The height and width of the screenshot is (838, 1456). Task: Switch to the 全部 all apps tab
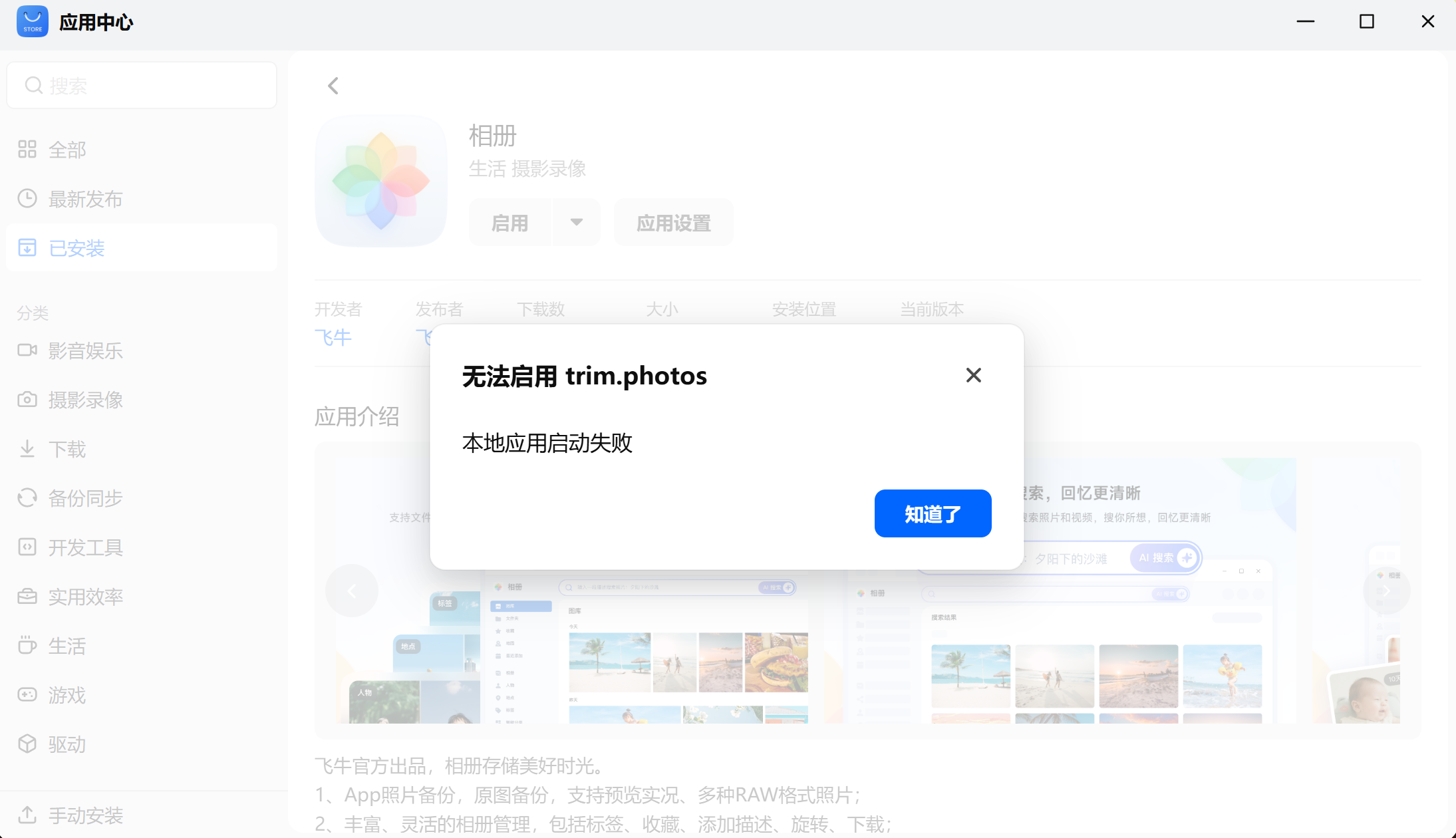click(x=67, y=149)
